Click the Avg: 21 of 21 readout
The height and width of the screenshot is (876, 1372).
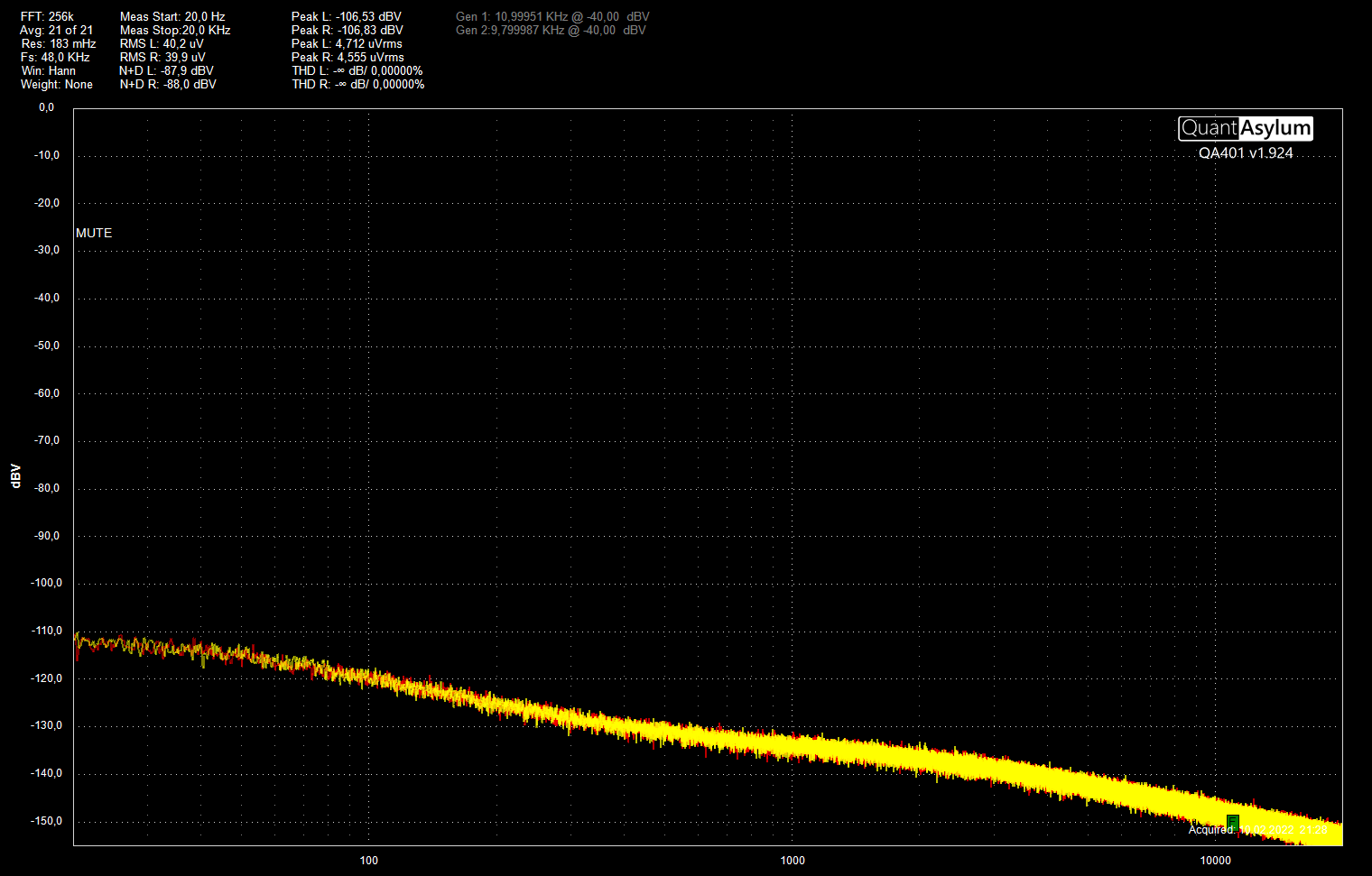pos(56,30)
